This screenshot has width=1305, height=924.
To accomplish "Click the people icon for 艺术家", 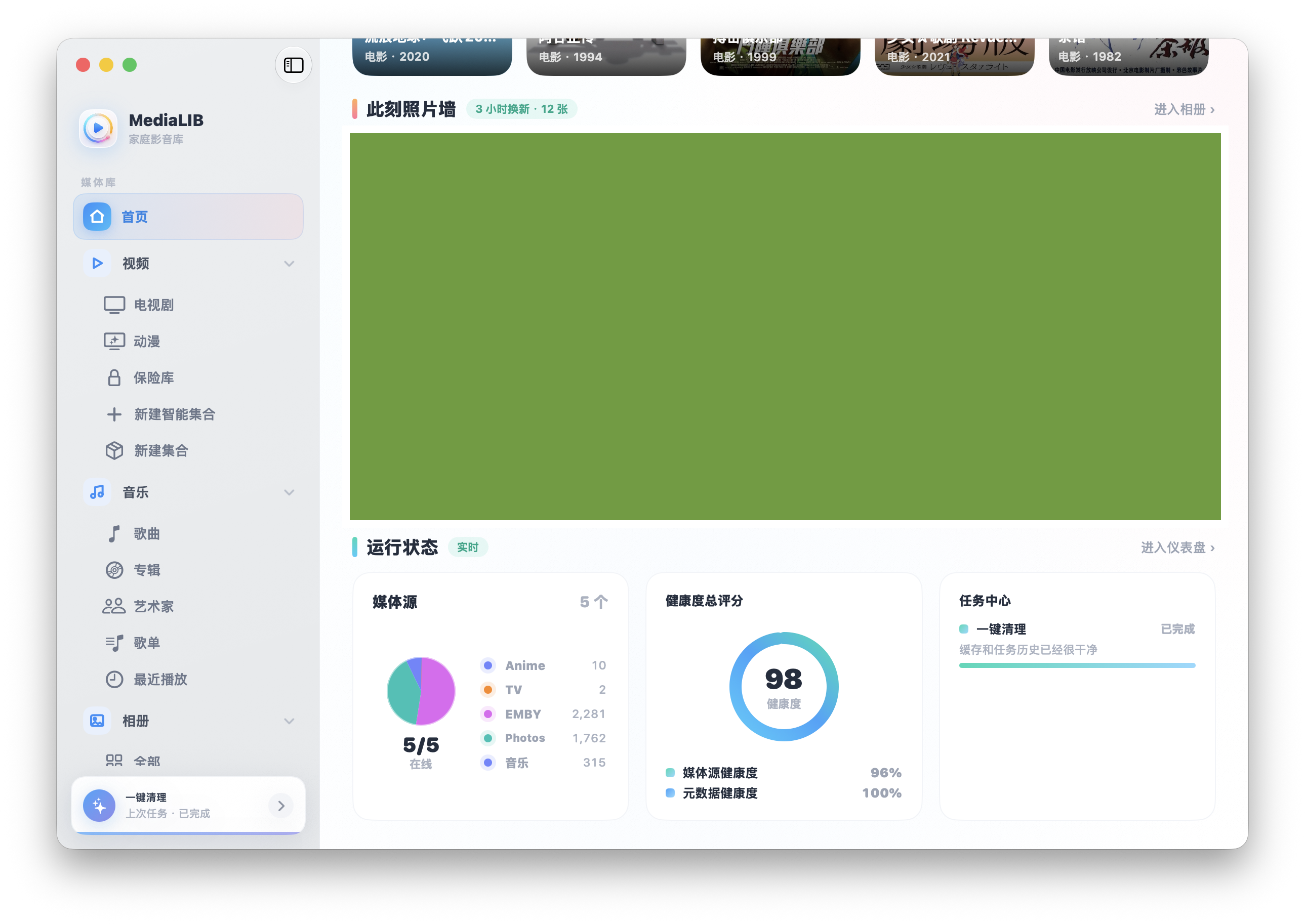I will (x=114, y=607).
